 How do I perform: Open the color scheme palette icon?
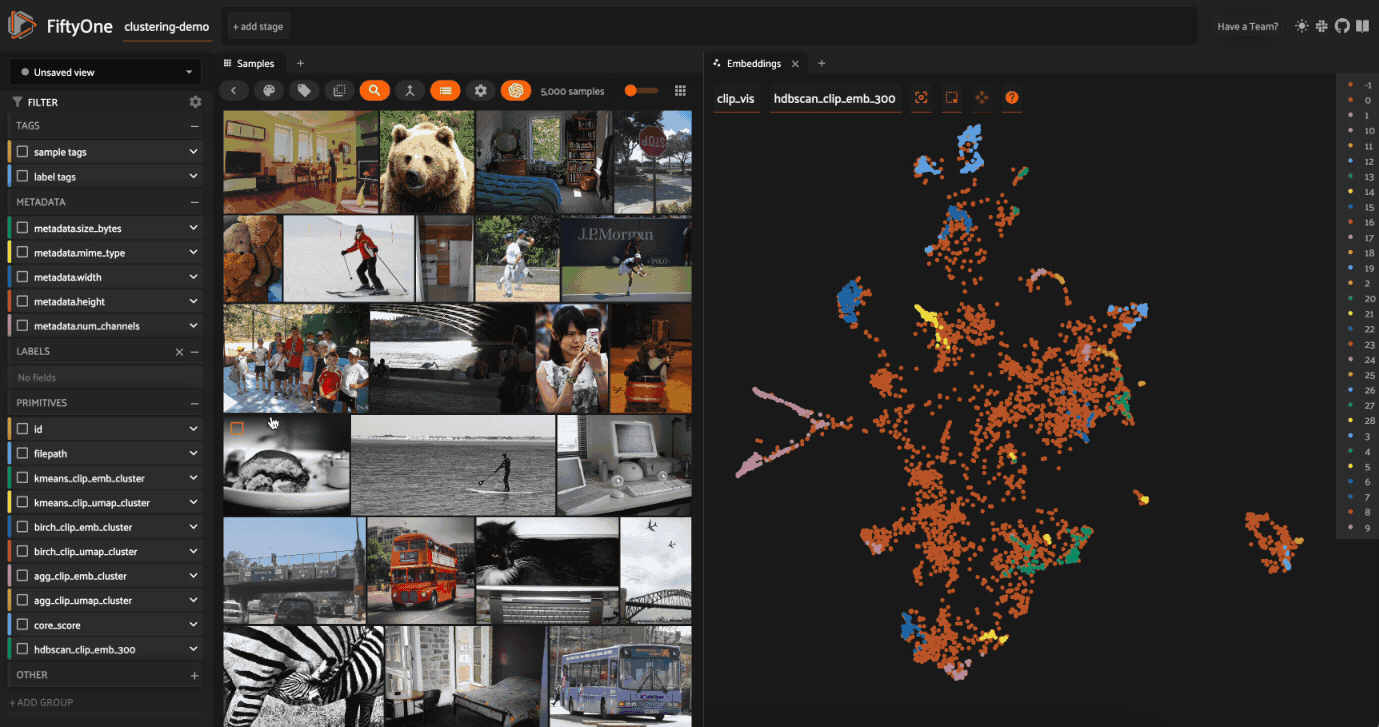pos(268,90)
